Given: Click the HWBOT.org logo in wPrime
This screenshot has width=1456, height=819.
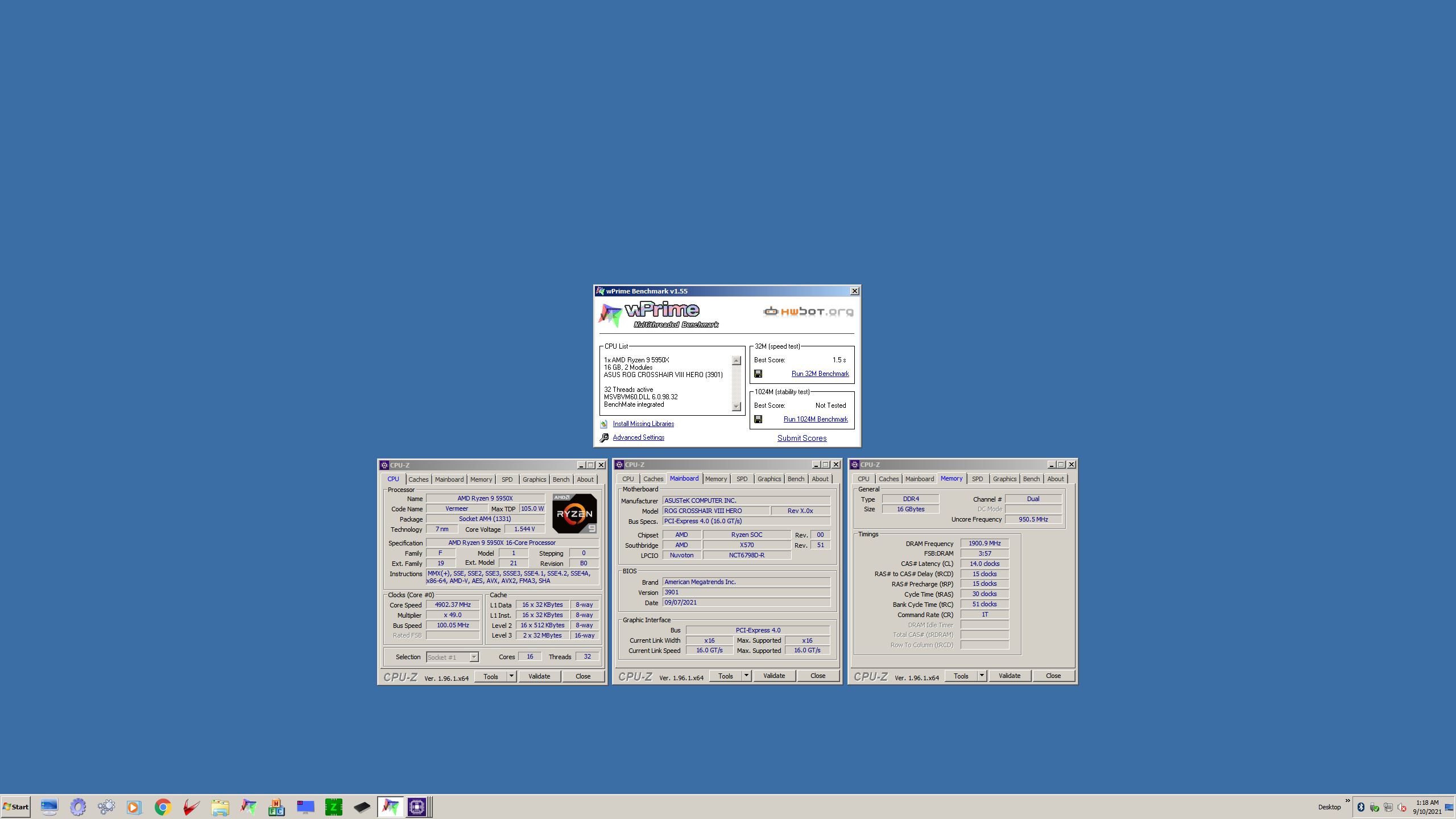Looking at the screenshot, I should click(808, 311).
